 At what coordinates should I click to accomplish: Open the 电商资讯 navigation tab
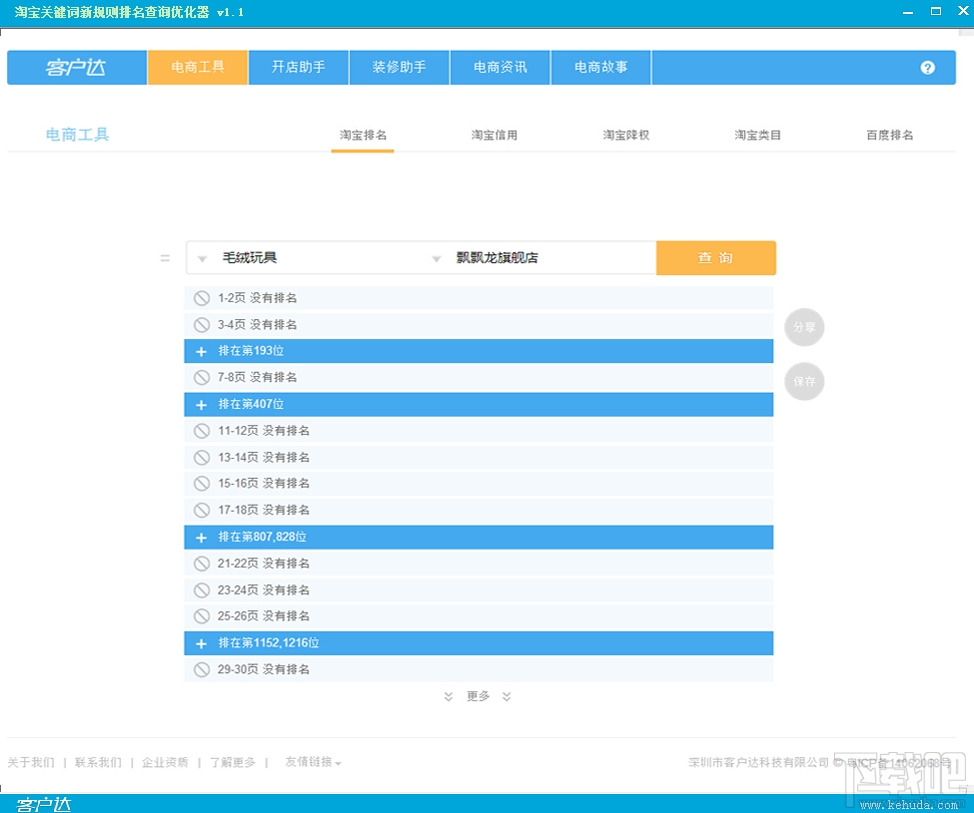click(500, 67)
